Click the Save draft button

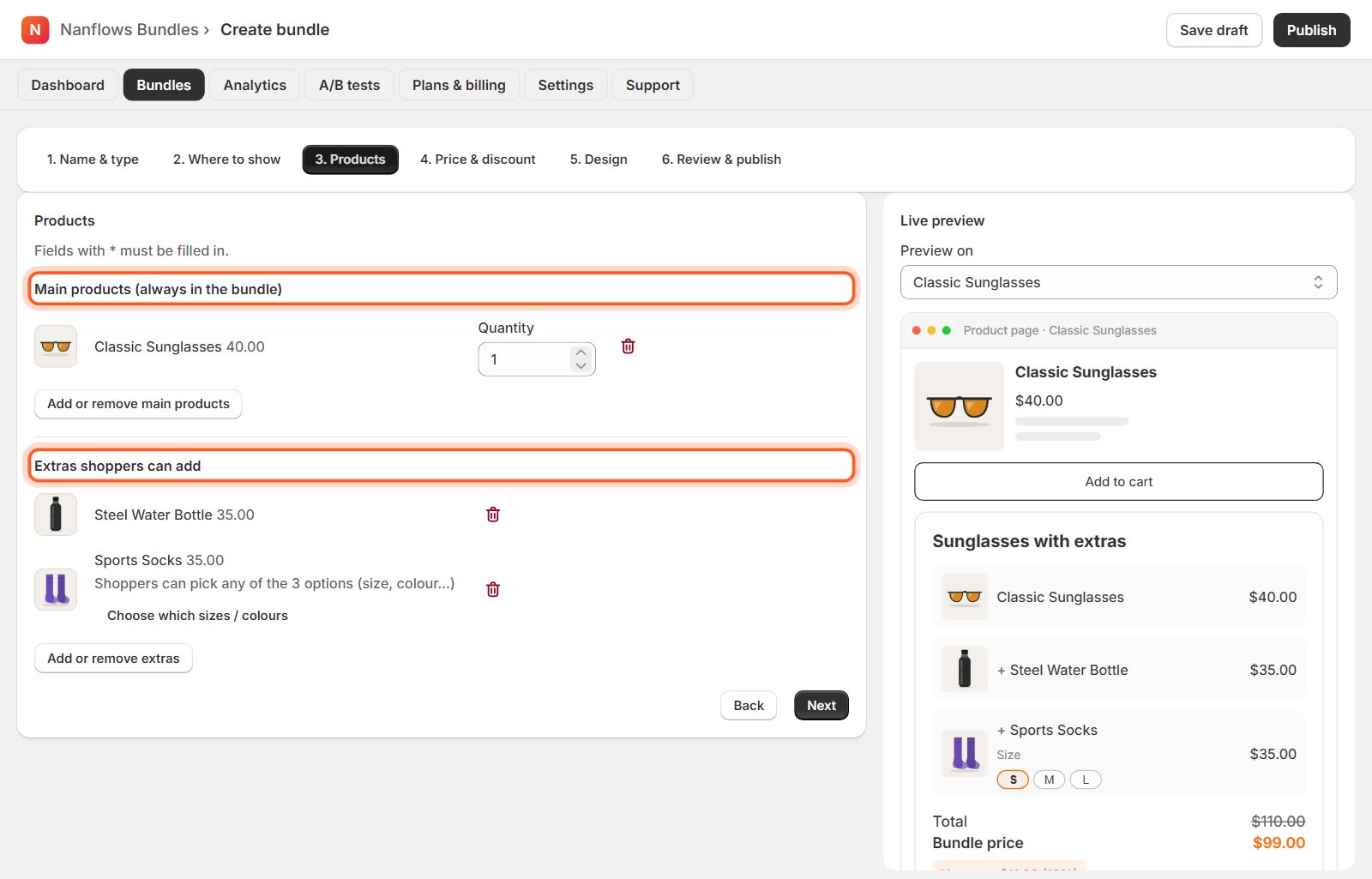click(1213, 30)
